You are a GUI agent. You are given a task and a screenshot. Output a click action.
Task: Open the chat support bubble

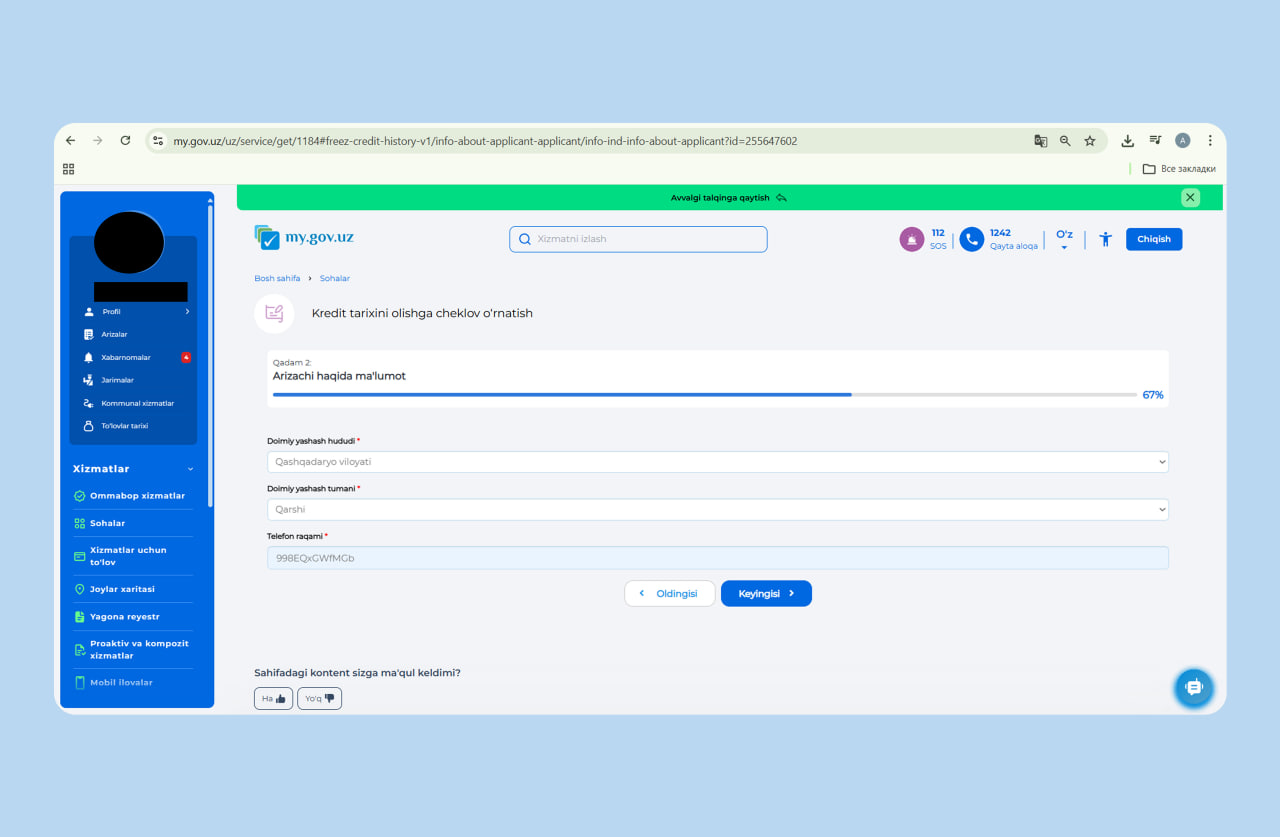pos(1193,687)
